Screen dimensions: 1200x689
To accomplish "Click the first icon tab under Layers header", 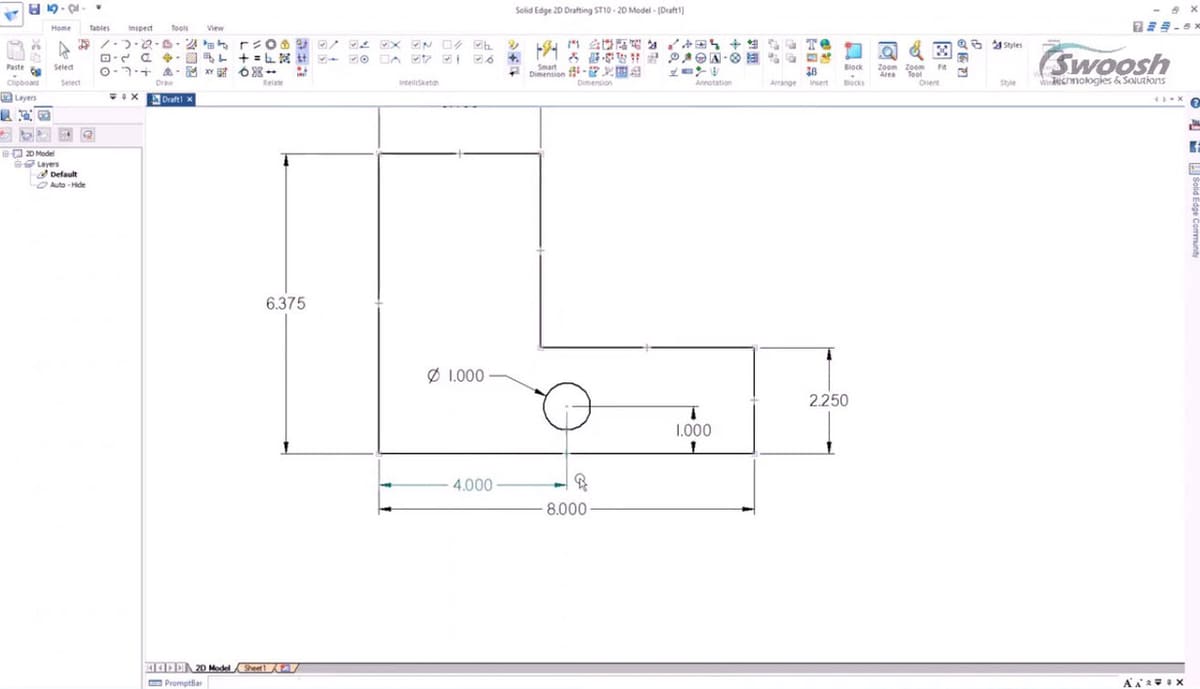I will (x=6, y=115).
